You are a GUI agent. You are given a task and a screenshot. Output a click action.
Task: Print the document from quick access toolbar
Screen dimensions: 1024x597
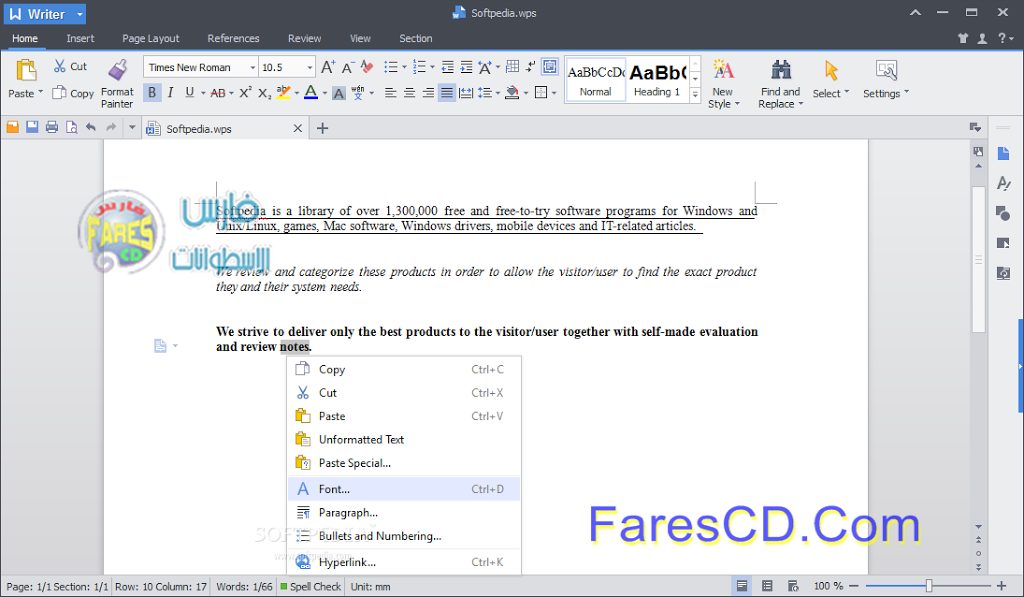[52, 127]
